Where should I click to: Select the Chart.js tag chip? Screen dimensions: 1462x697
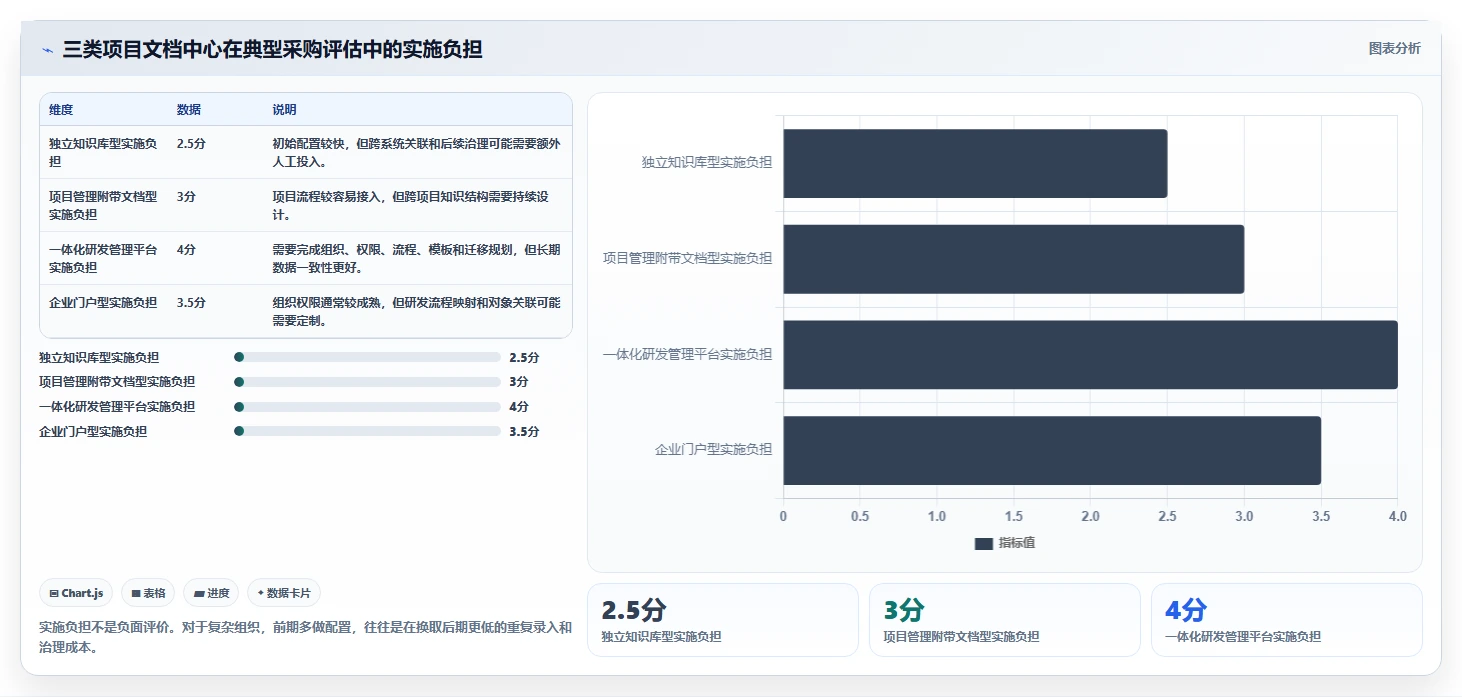pyautogui.click(x=77, y=593)
